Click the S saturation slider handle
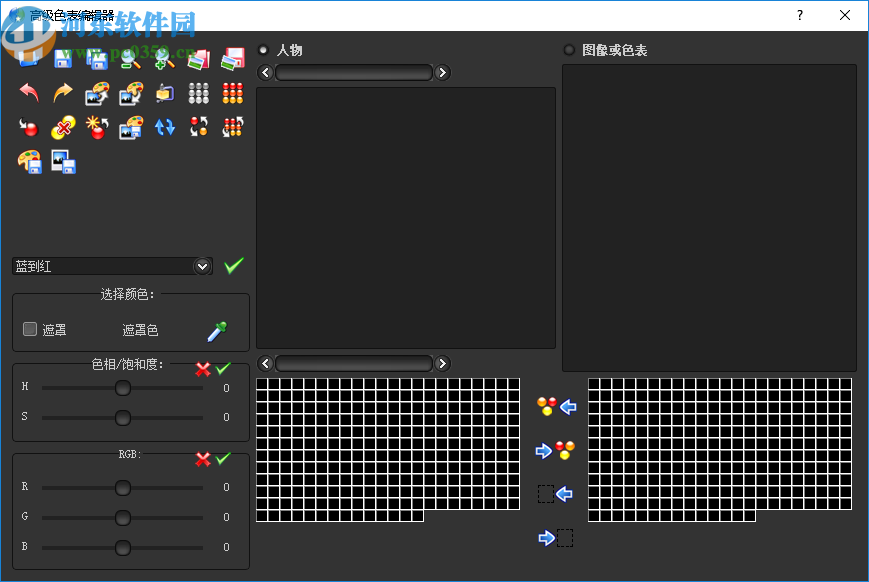 pyautogui.click(x=123, y=417)
